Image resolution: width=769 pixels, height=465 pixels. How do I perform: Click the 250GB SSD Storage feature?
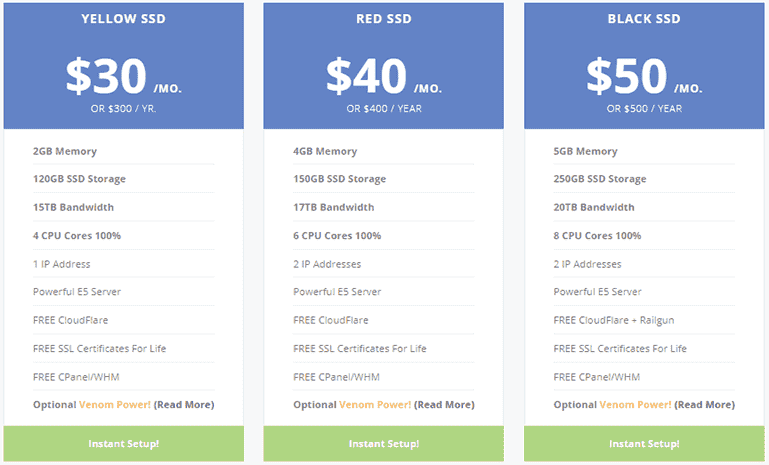tap(600, 179)
